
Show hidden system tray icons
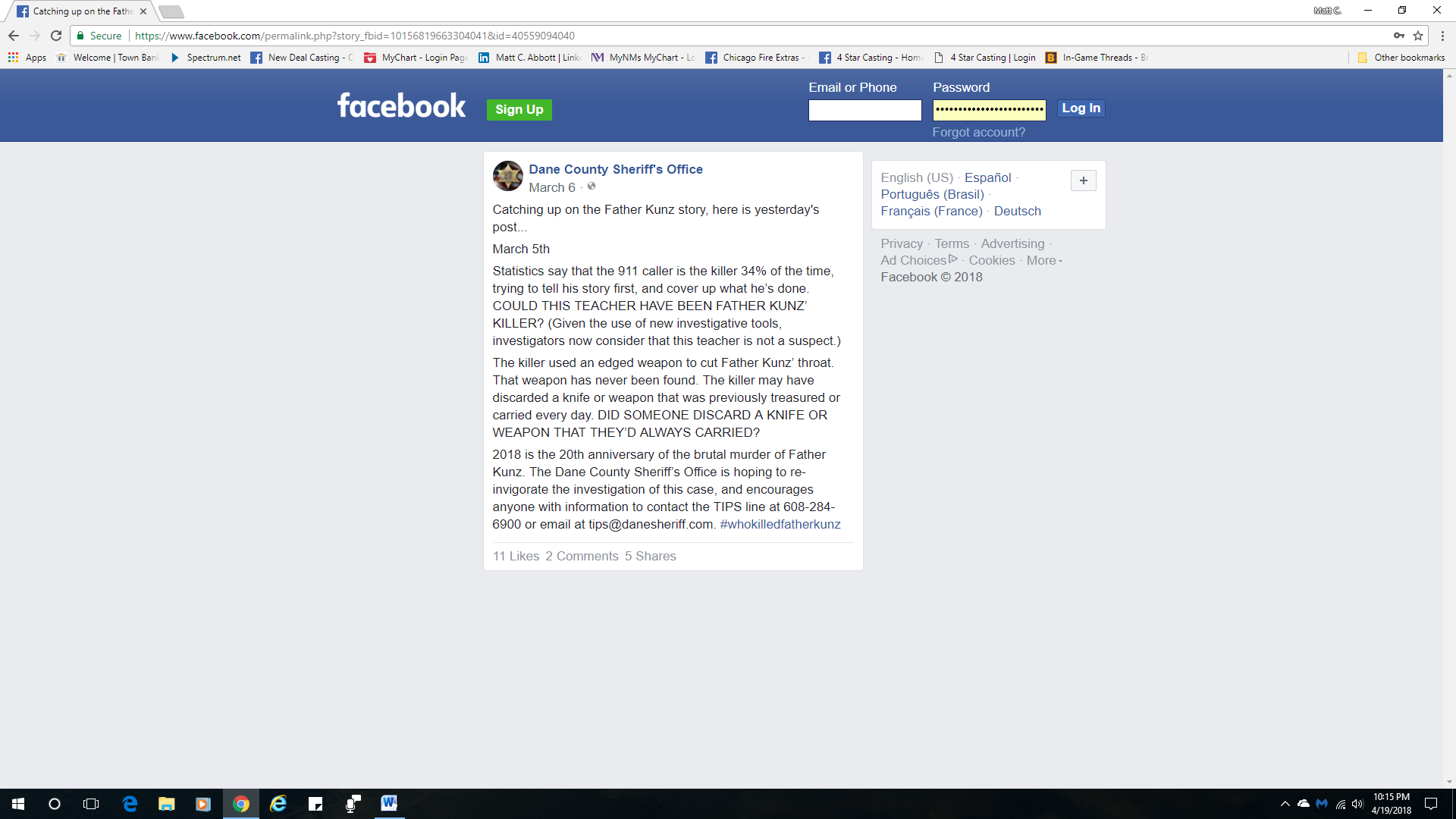(x=1285, y=804)
